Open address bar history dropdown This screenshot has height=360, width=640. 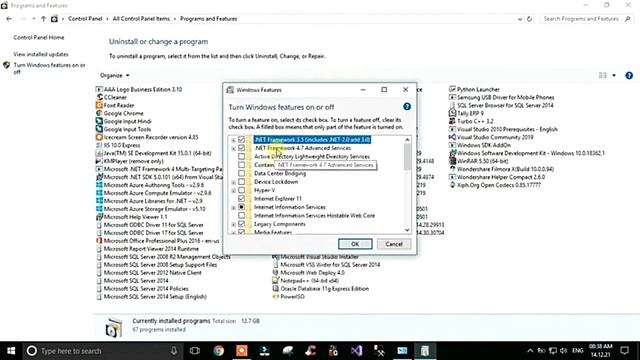click(x=520, y=19)
